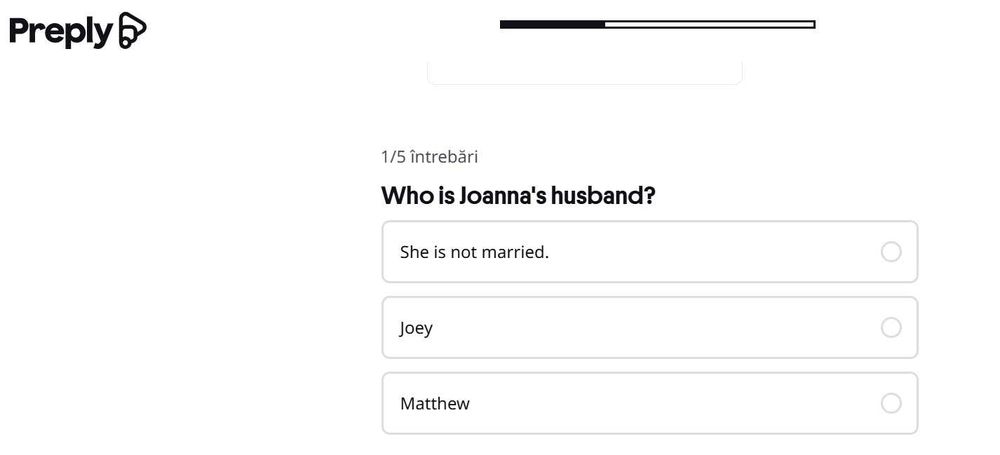
Task: Click the "Joey" answer label text
Action: point(416,328)
